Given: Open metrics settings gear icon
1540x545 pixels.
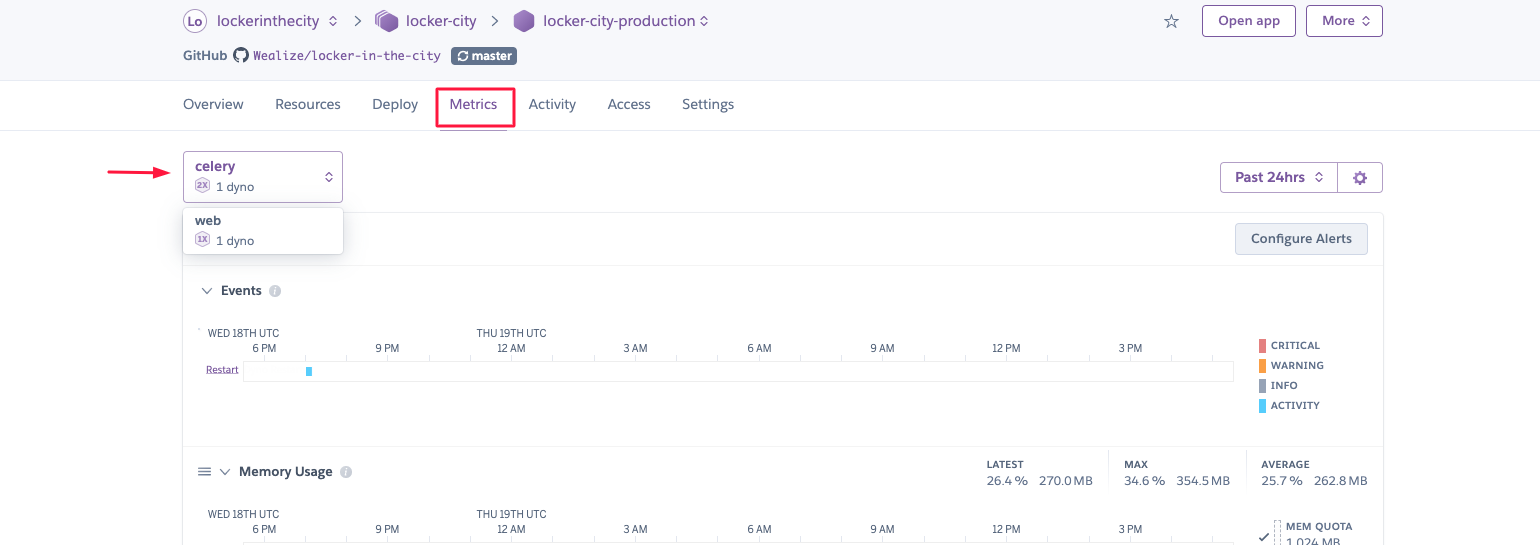Looking at the screenshot, I should 1360,177.
